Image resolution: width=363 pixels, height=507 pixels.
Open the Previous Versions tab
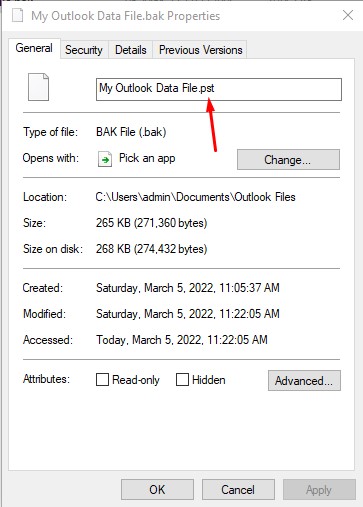tap(200, 50)
